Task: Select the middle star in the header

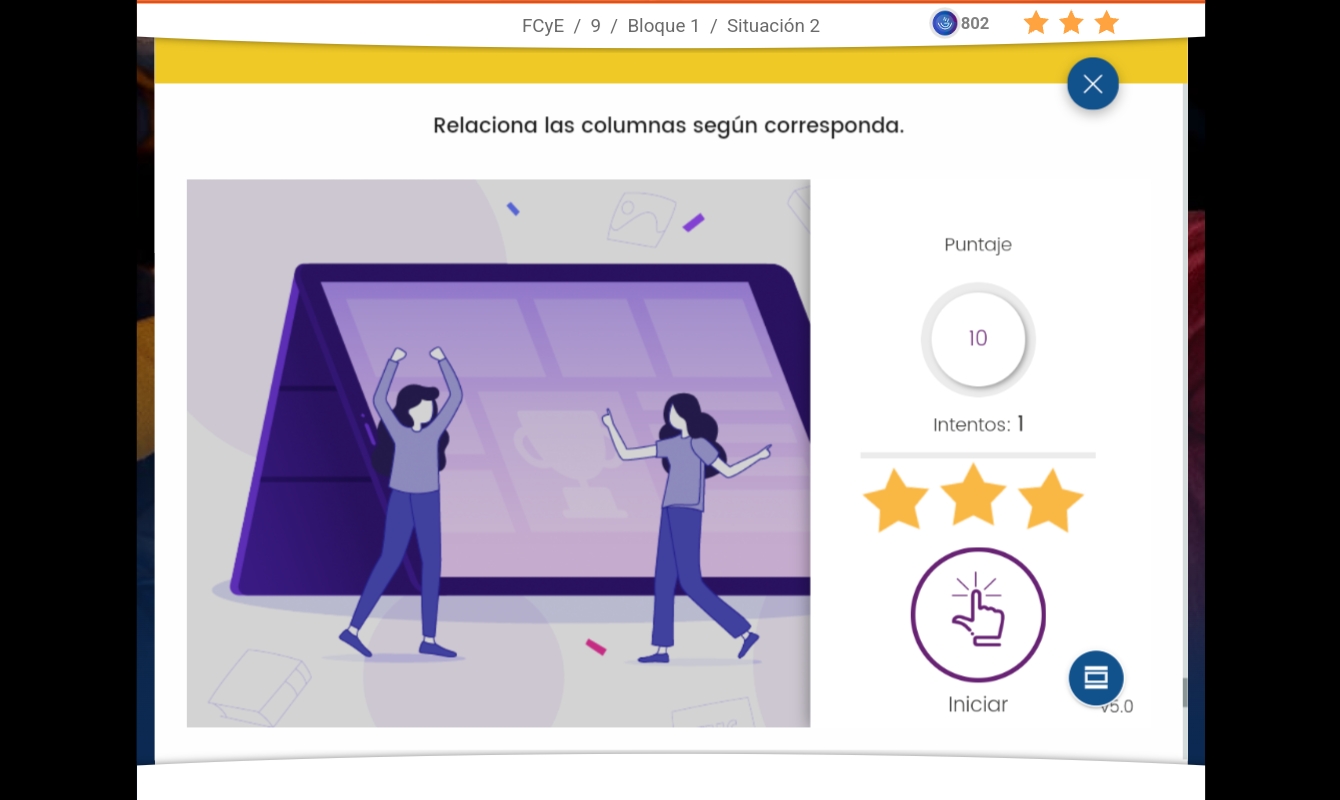Action: tap(1071, 23)
